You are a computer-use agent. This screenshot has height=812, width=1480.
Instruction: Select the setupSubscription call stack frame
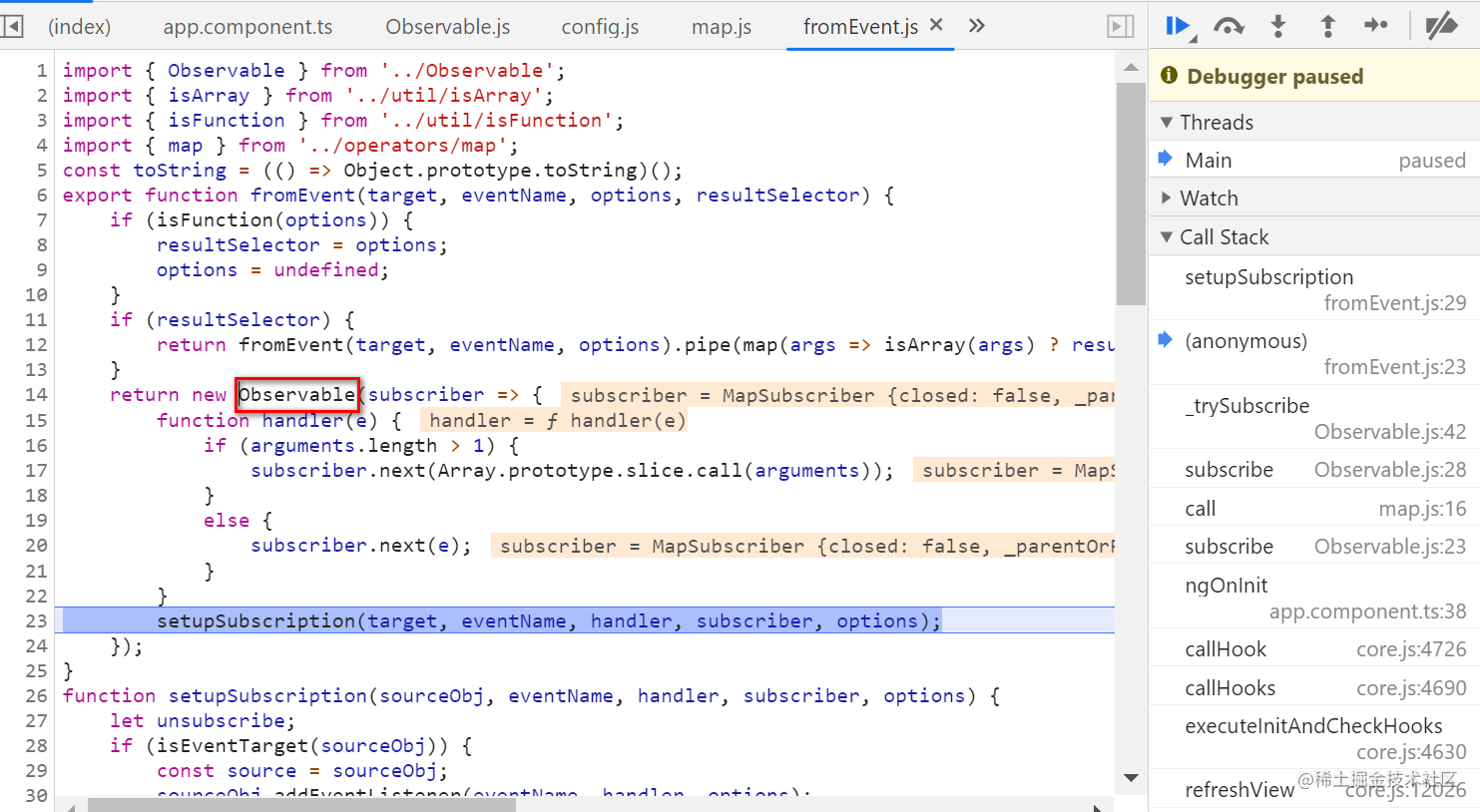(x=1268, y=276)
